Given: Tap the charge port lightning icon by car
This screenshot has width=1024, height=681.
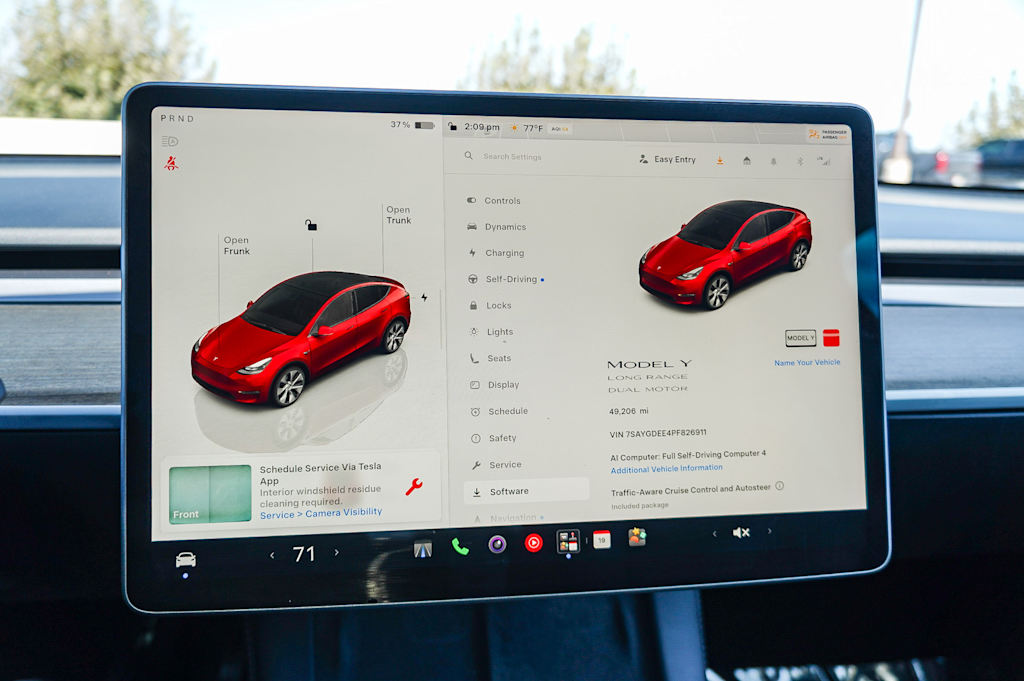Looking at the screenshot, I should point(424,298).
